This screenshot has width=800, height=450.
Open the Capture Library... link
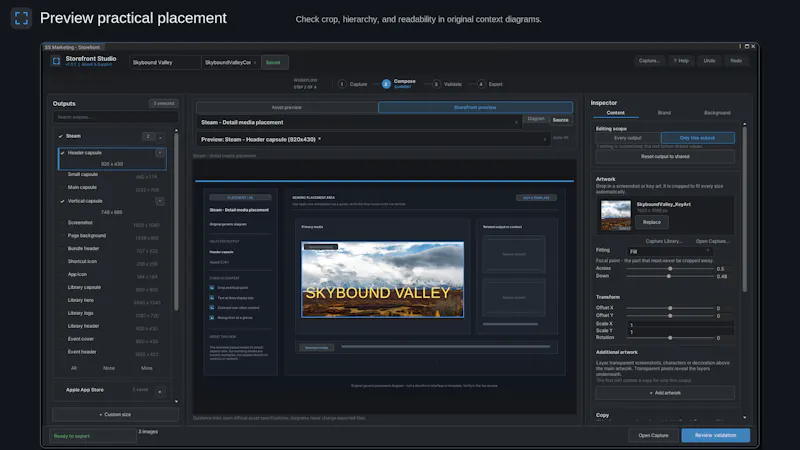tap(664, 241)
